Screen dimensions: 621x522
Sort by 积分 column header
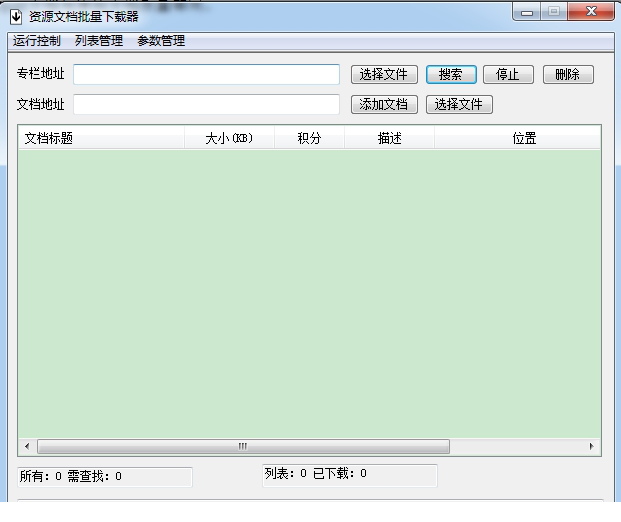[x=309, y=138]
